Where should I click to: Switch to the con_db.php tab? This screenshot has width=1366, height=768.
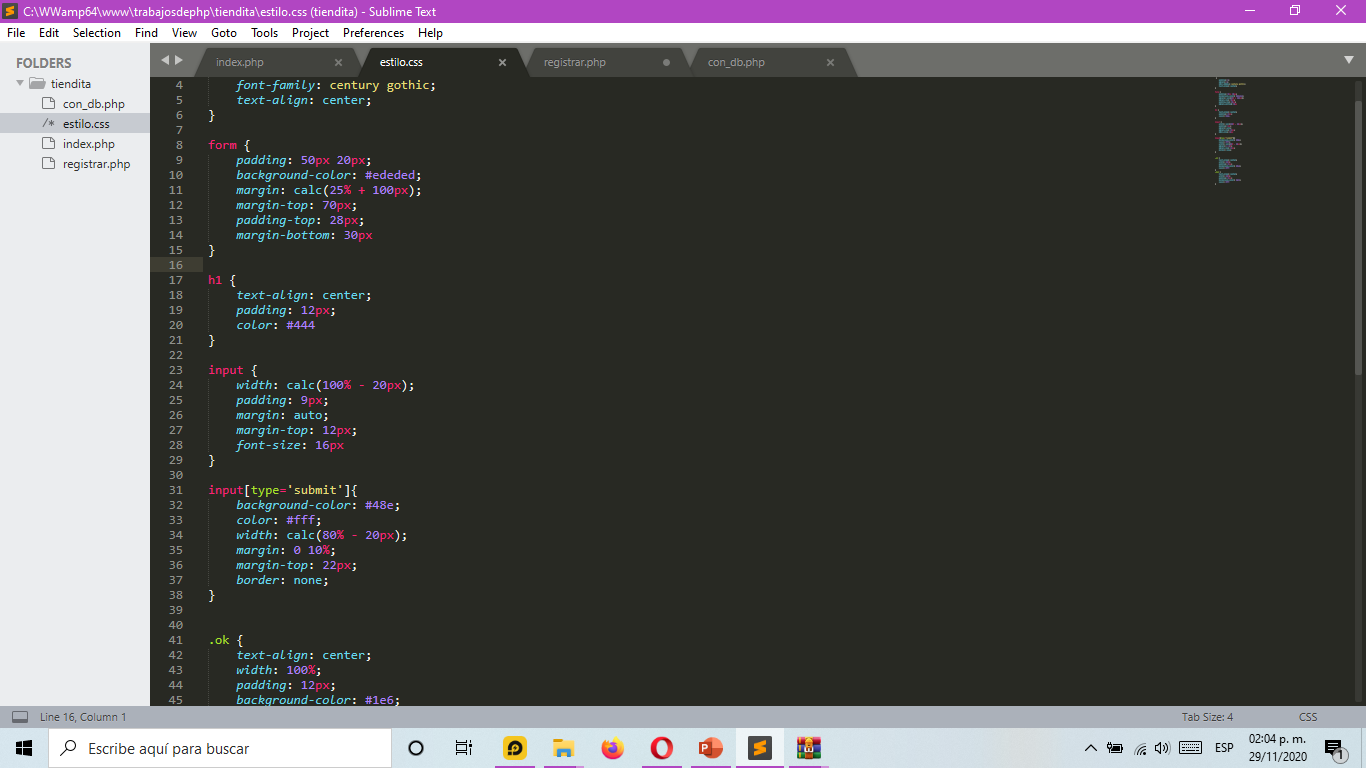coord(770,62)
